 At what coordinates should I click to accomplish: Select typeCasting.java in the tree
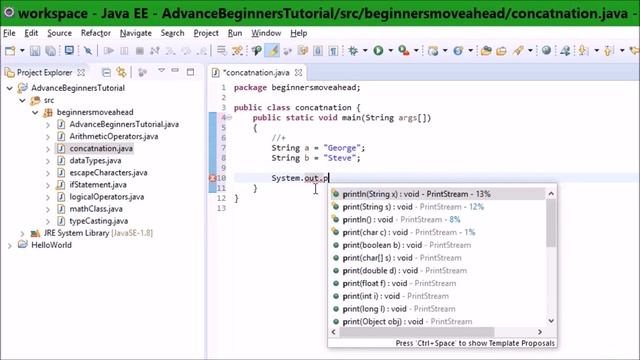point(98,221)
